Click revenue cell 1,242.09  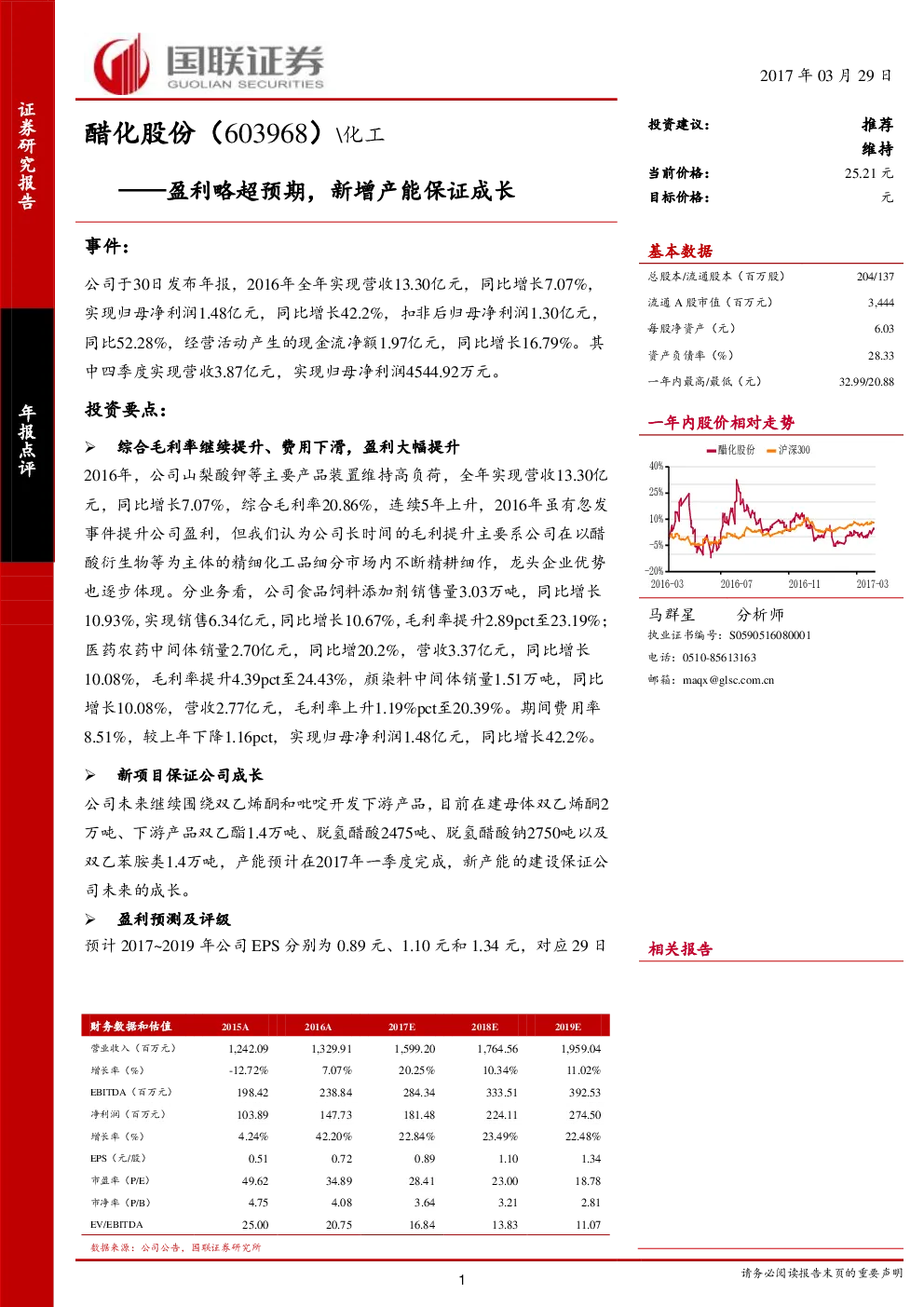(248, 1049)
